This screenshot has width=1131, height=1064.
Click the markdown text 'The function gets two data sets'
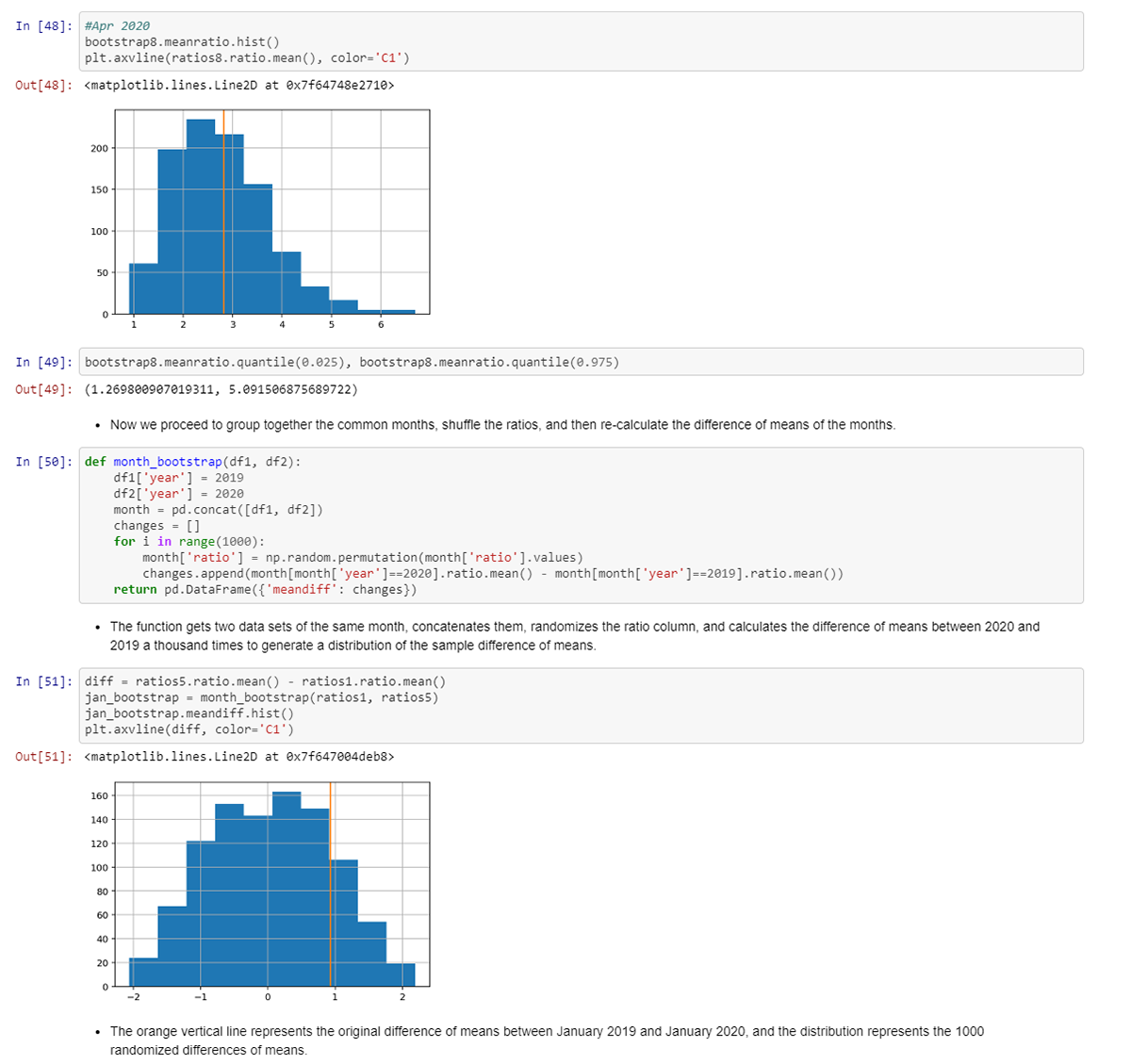(575, 636)
